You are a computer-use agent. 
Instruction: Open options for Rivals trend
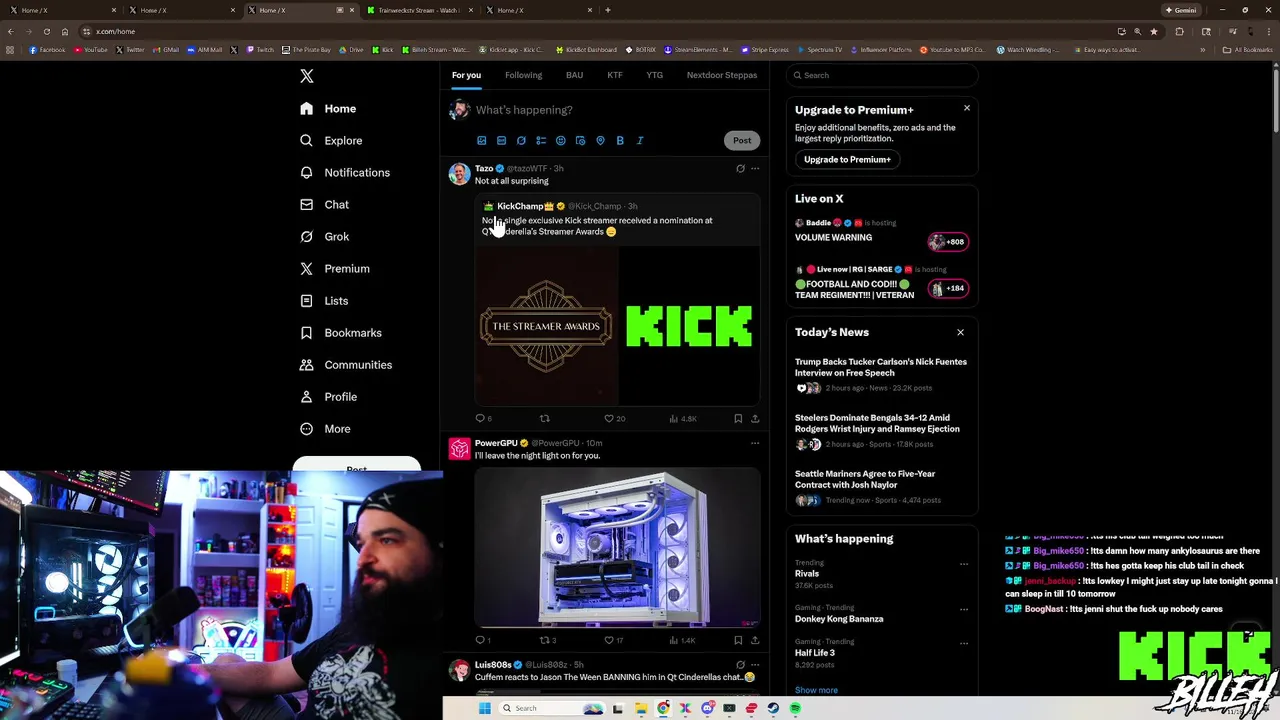[x=964, y=564]
